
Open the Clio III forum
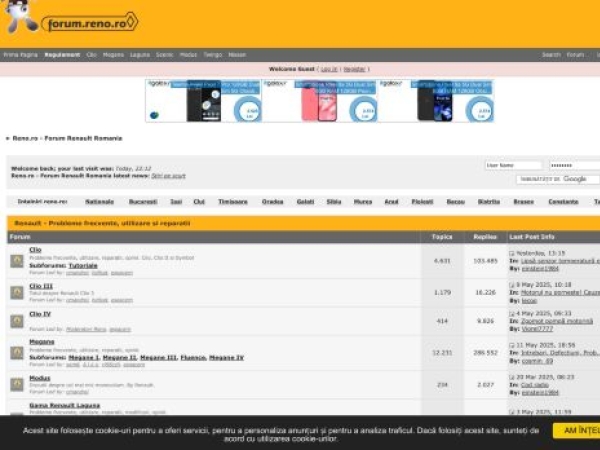41,286
